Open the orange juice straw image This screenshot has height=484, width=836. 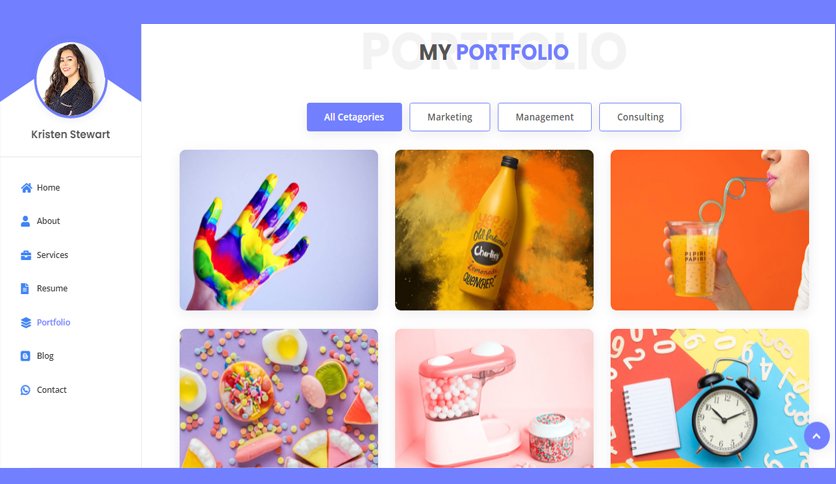coord(710,230)
